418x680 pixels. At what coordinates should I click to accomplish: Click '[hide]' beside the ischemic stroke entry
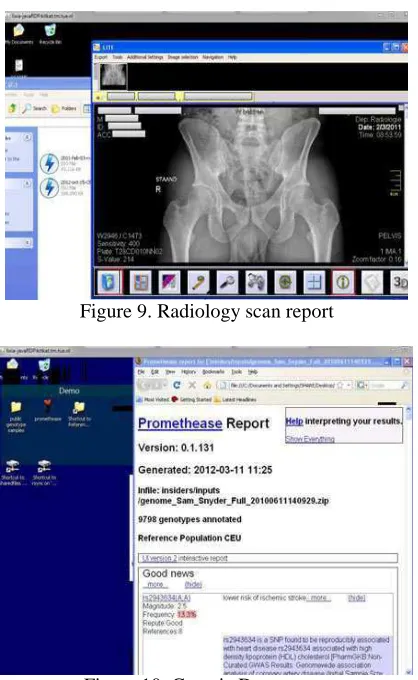click(356, 598)
